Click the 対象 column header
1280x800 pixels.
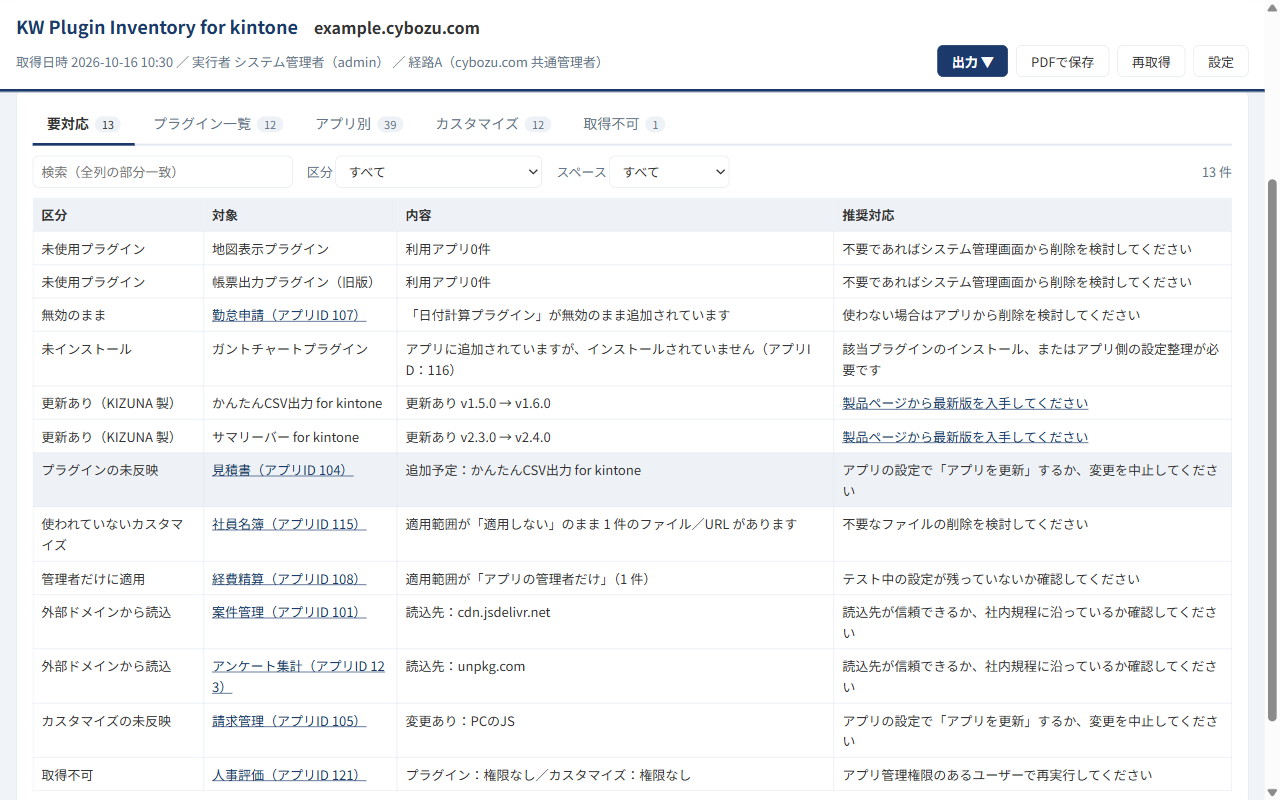[300, 215]
